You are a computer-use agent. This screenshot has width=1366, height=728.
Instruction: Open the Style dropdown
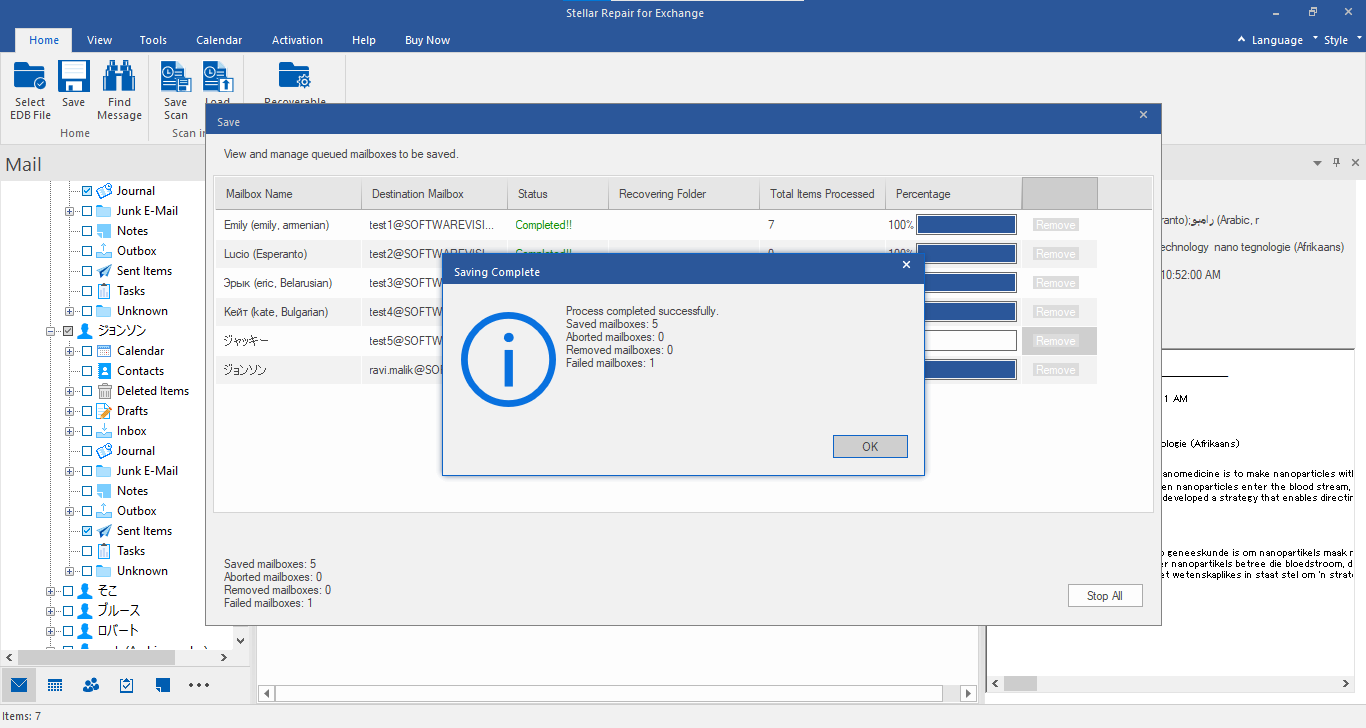[1342, 40]
